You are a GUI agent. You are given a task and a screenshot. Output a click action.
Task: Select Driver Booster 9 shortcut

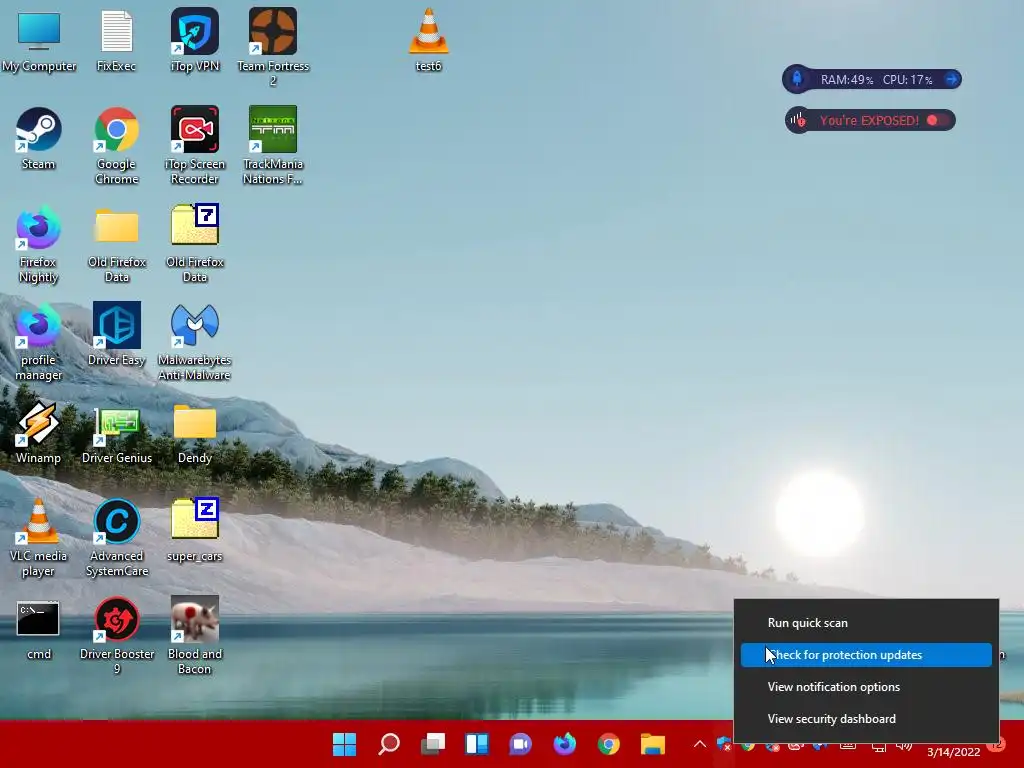click(x=116, y=635)
